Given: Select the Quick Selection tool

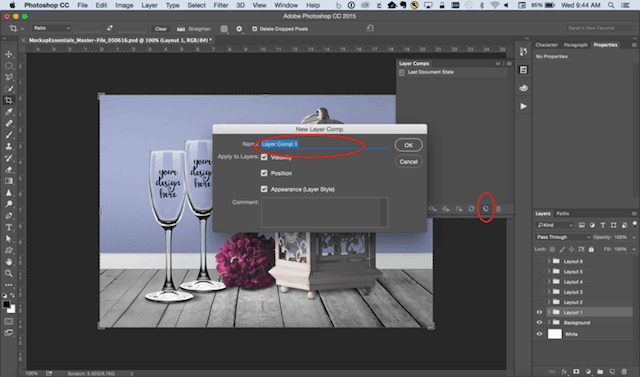Looking at the screenshot, I should click(x=9, y=89).
